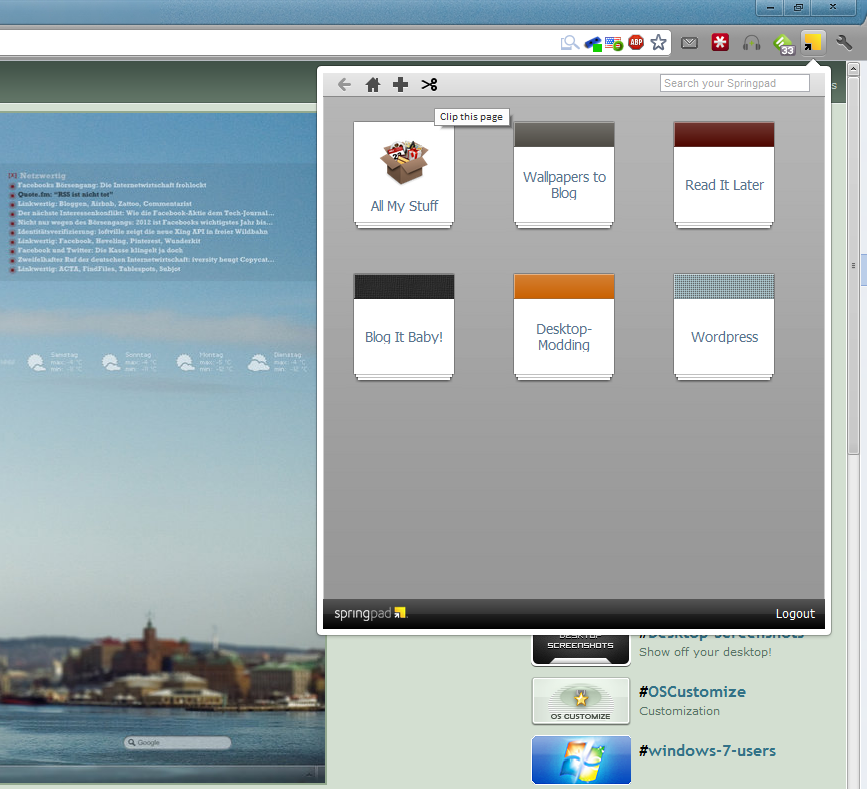Go back in the Springpad popup
This screenshot has width=867, height=789.
pyautogui.click(x=344, y=85)
